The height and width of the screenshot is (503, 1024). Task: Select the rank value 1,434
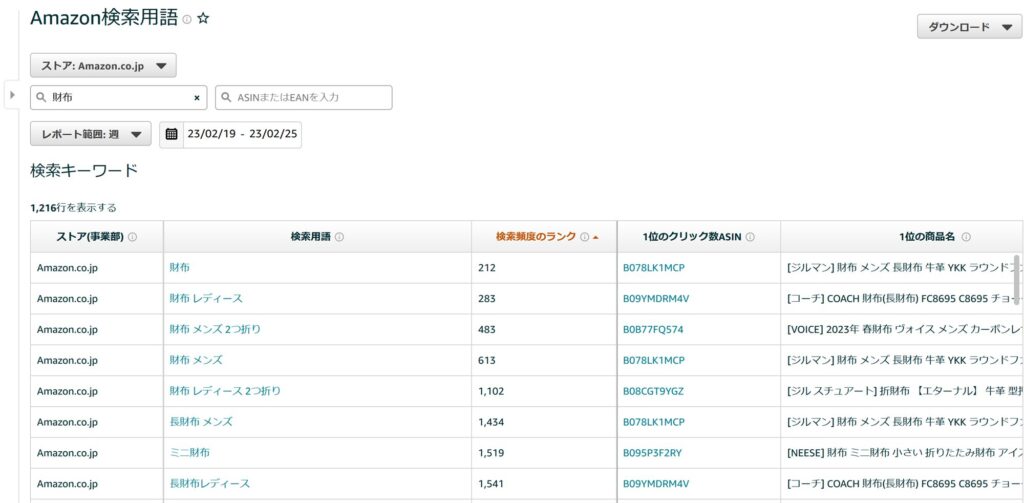[491, 422]
